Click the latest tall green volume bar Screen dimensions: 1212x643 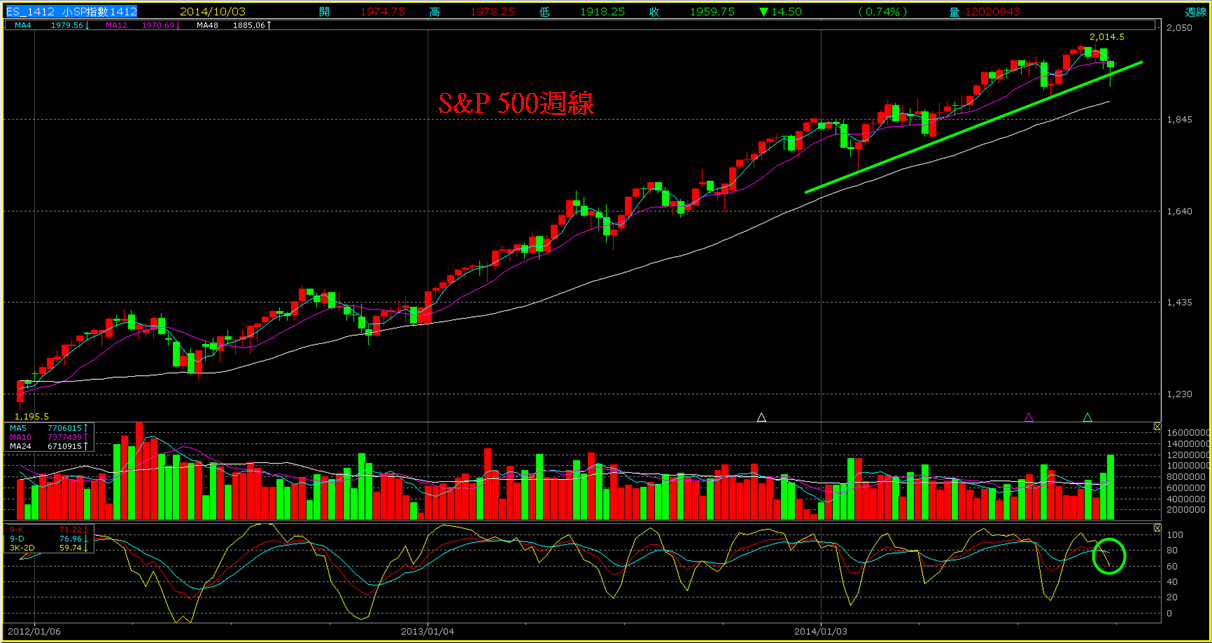[1110, 487]
